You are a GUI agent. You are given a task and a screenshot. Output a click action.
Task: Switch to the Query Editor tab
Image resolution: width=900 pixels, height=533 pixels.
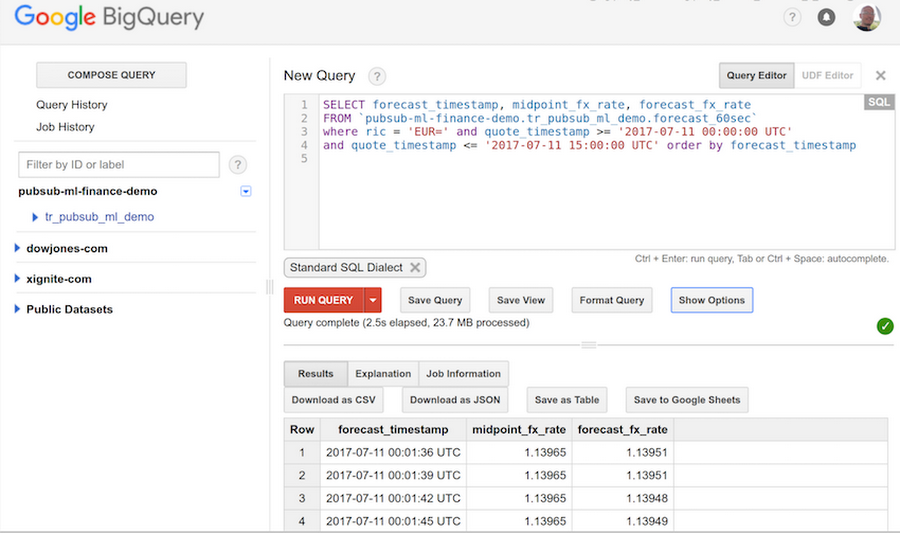[757, 75]
